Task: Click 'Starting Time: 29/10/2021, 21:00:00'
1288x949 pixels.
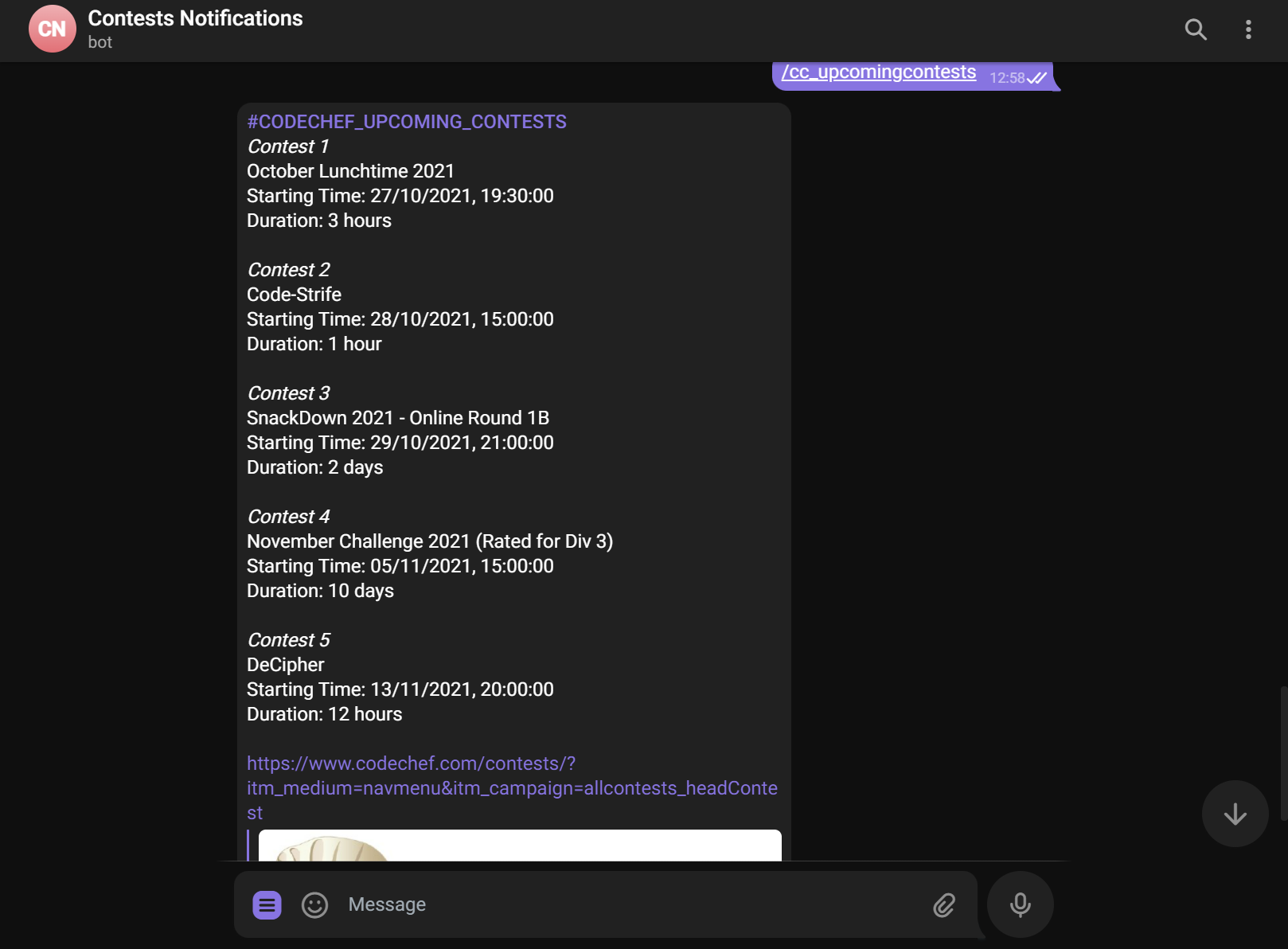Action: 400,443
